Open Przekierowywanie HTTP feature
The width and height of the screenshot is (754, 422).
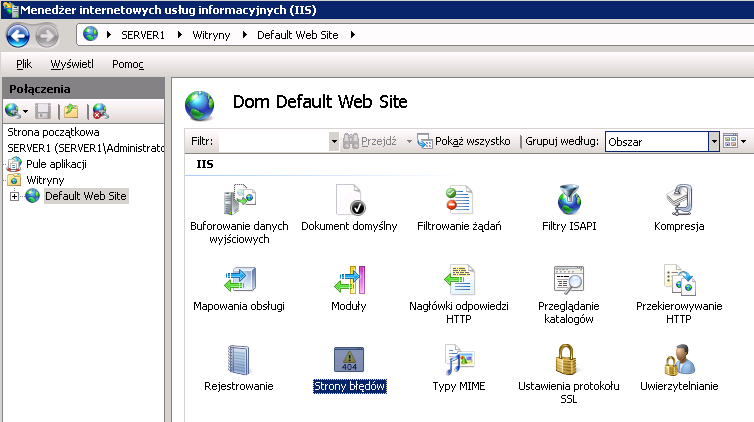(x=679, y=294)
